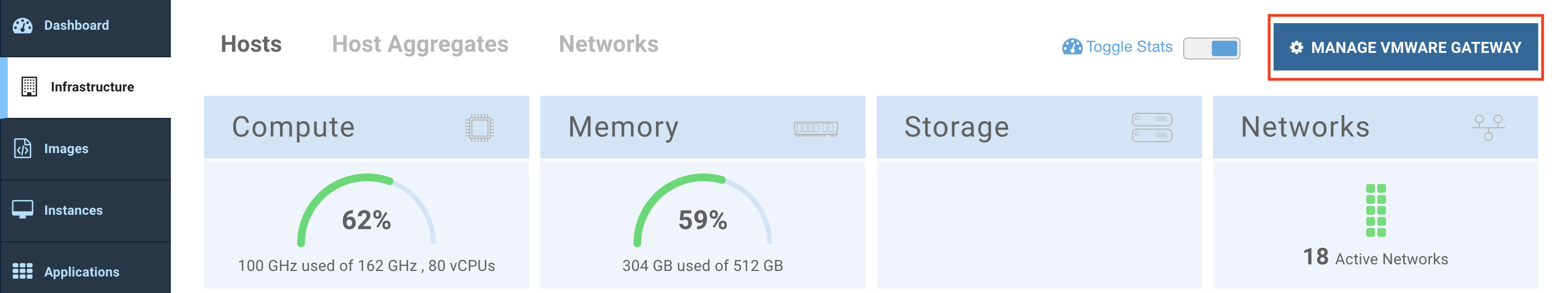This screenshot has width=1568, height=293.
Task: Click the Images code-file icon
Action: pos(23,148)
